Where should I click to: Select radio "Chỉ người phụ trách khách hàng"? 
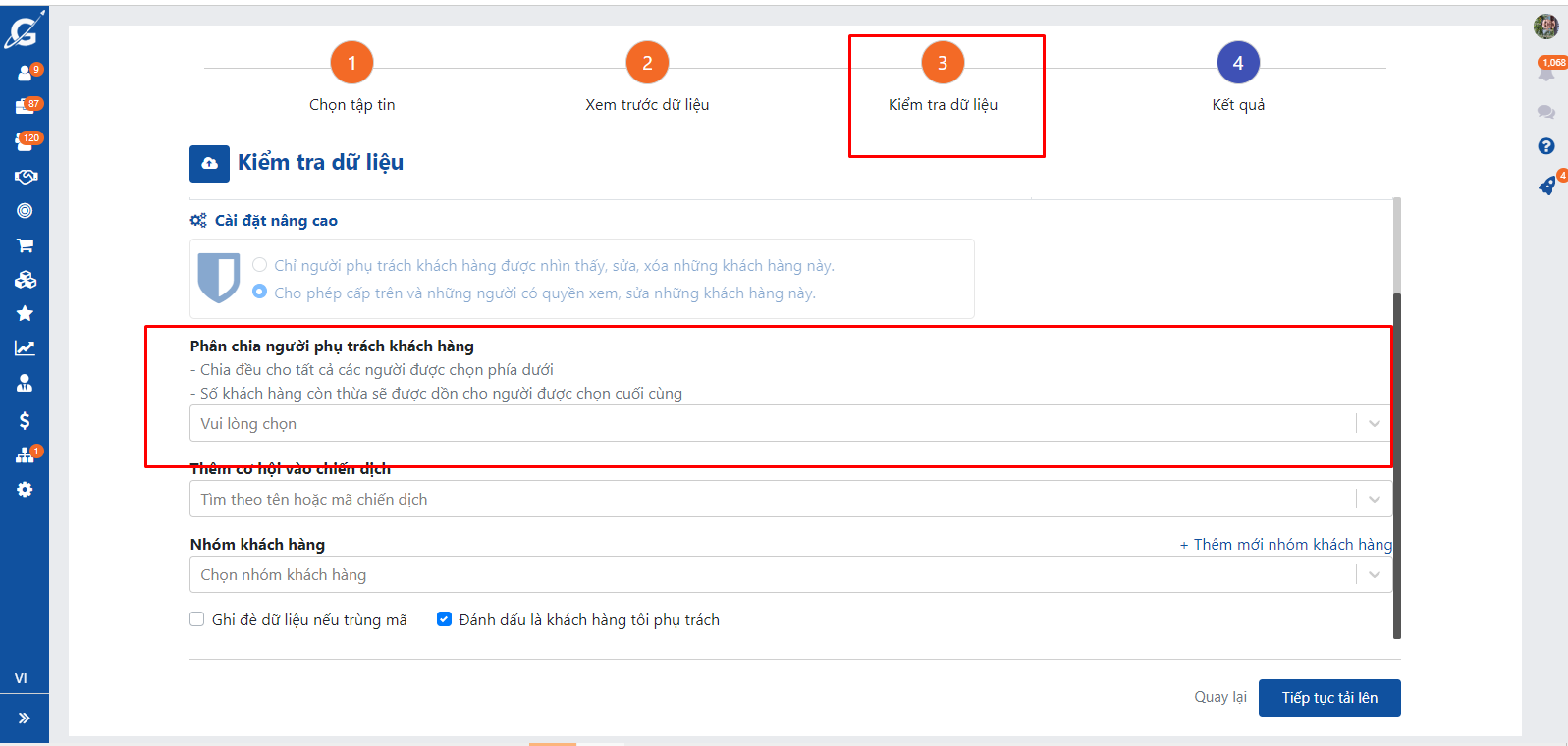coord(260,265)
